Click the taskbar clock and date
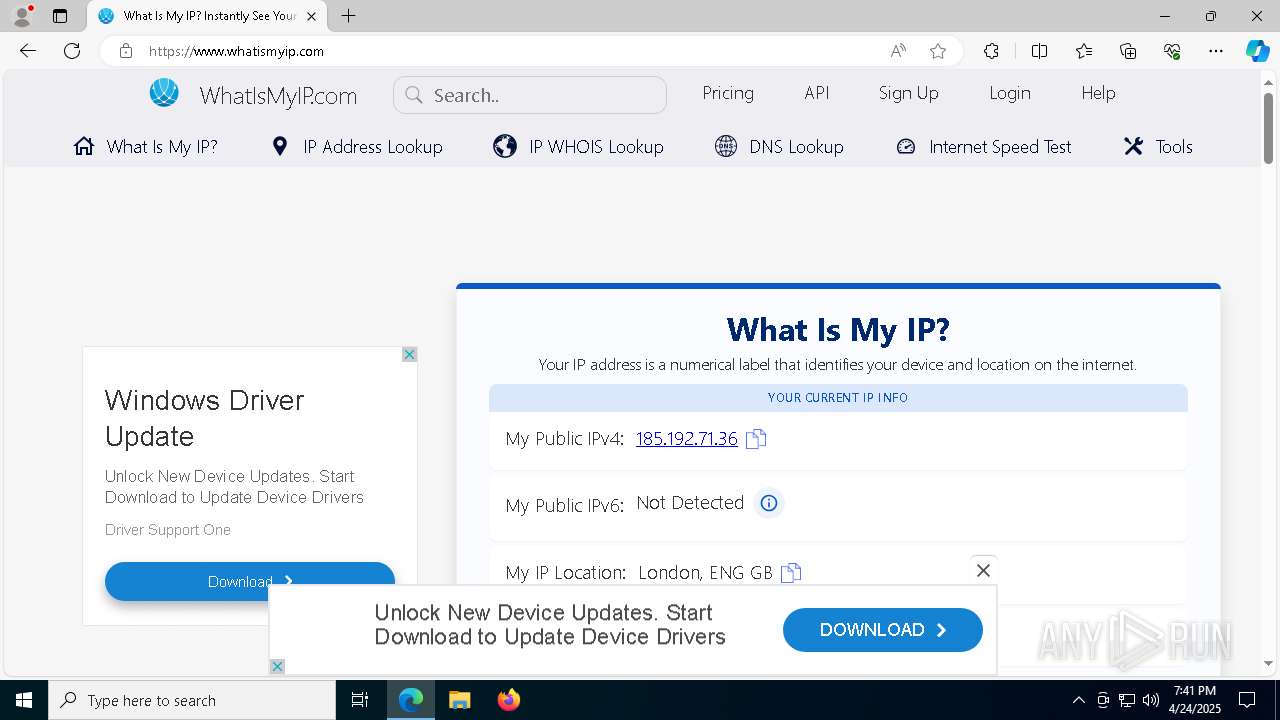The image size is (1280, 720). pos(1194,700)
